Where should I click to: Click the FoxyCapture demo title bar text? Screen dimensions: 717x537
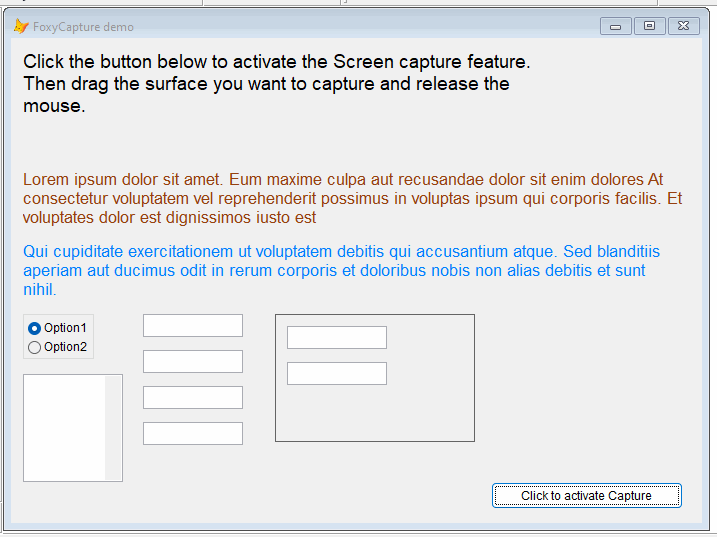[83, 27]
